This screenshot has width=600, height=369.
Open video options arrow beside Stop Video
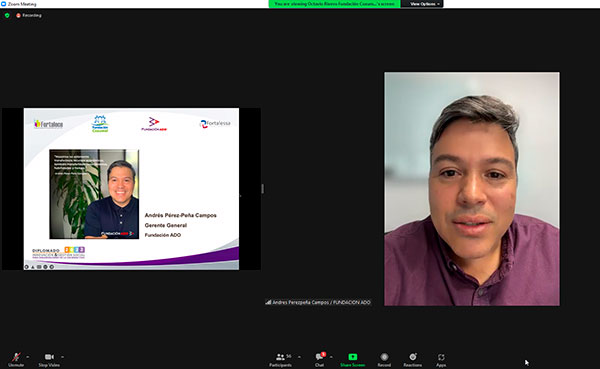(62, 357)
